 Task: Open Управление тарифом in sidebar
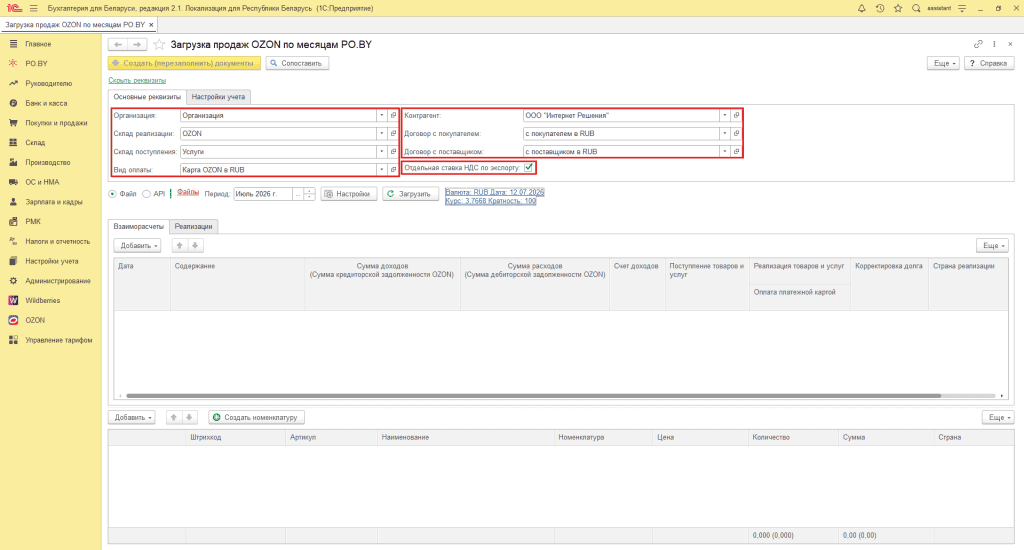59,340
